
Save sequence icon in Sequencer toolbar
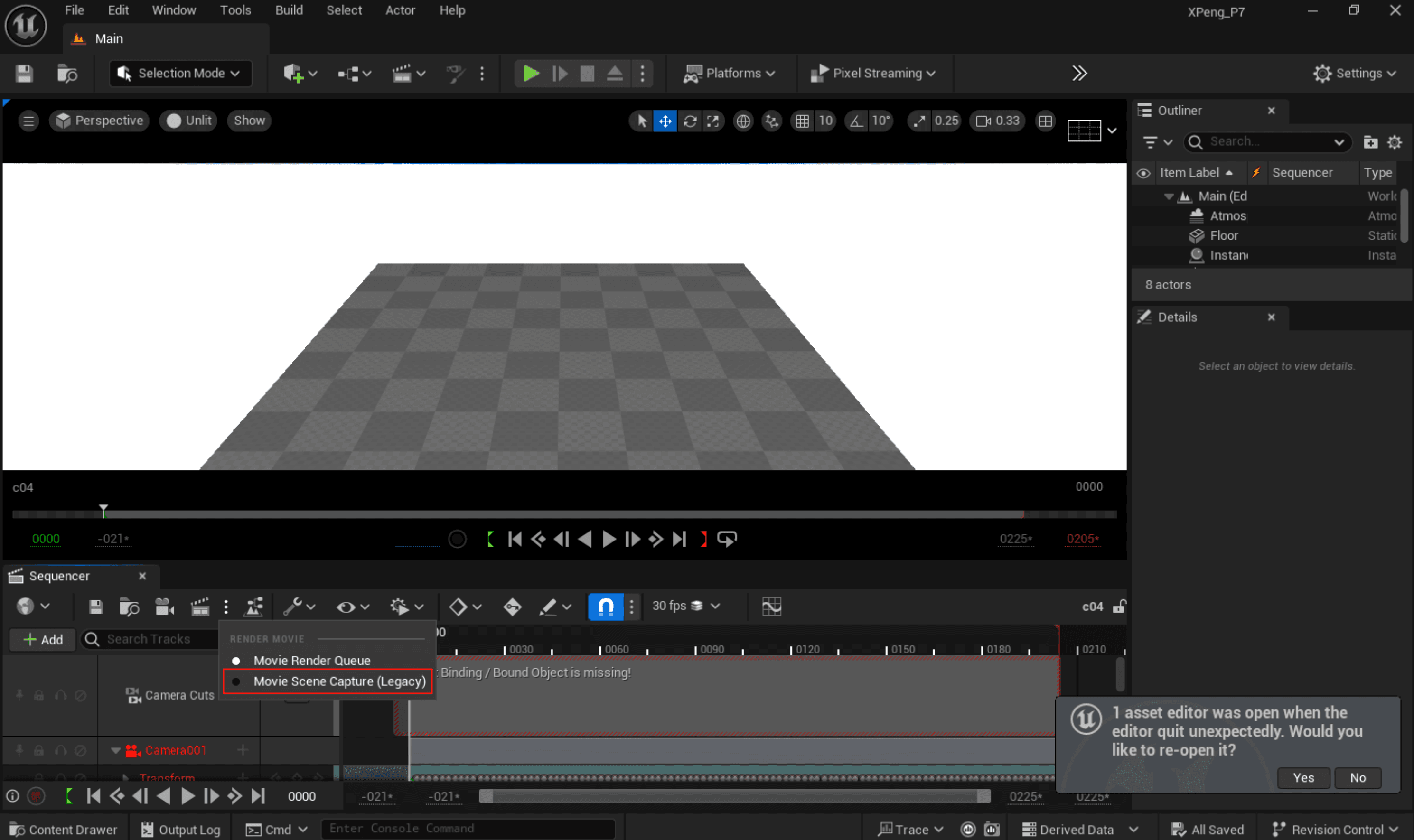pos(96,607)
